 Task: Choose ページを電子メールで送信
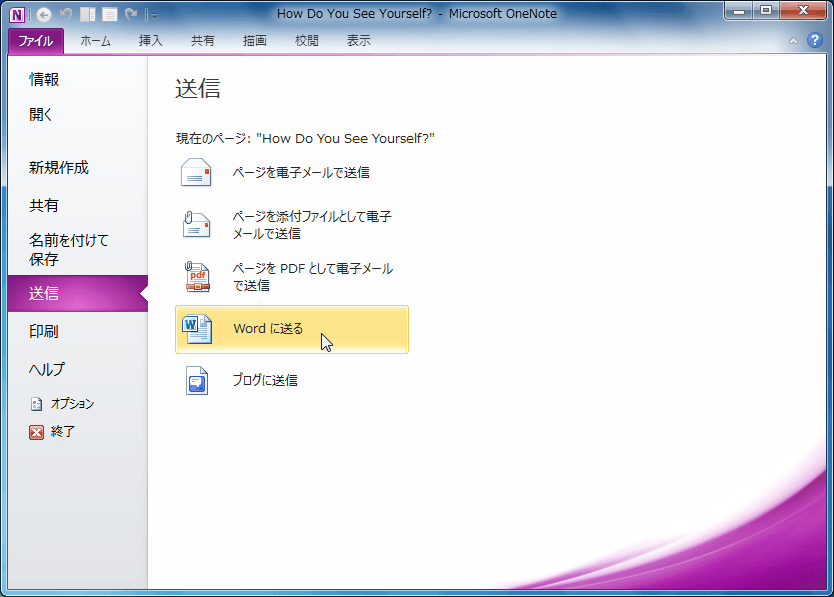click(301, 172)
